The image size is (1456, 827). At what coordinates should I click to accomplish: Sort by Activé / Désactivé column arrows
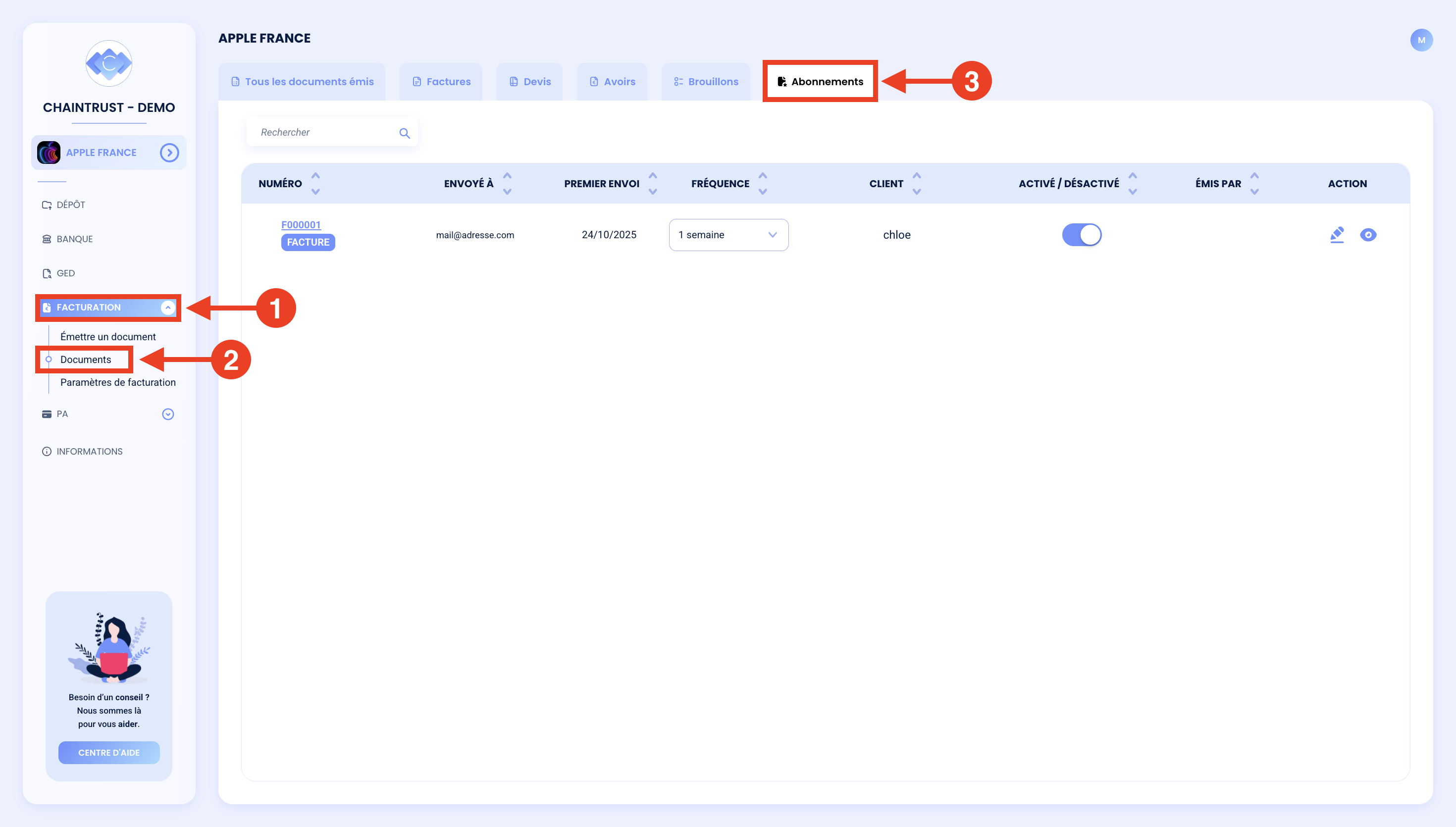click(1133, 183)
